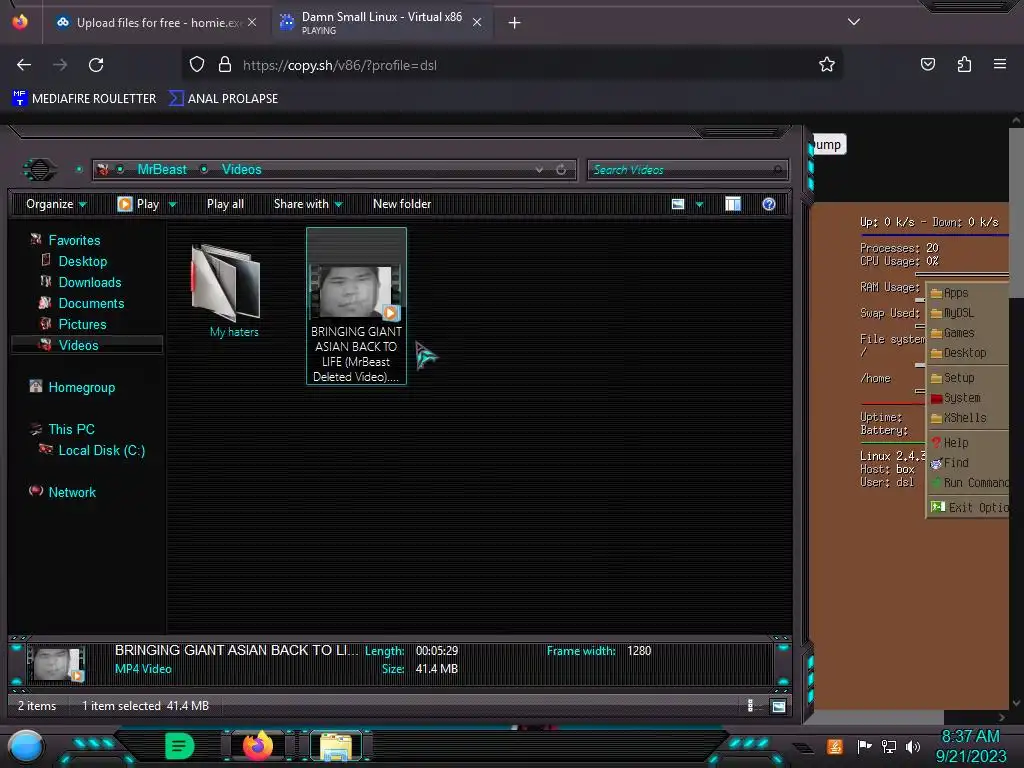Open the Pocket save icon
The height and width of the screenshot is (768, 1024).
click(x=927, y=64)
